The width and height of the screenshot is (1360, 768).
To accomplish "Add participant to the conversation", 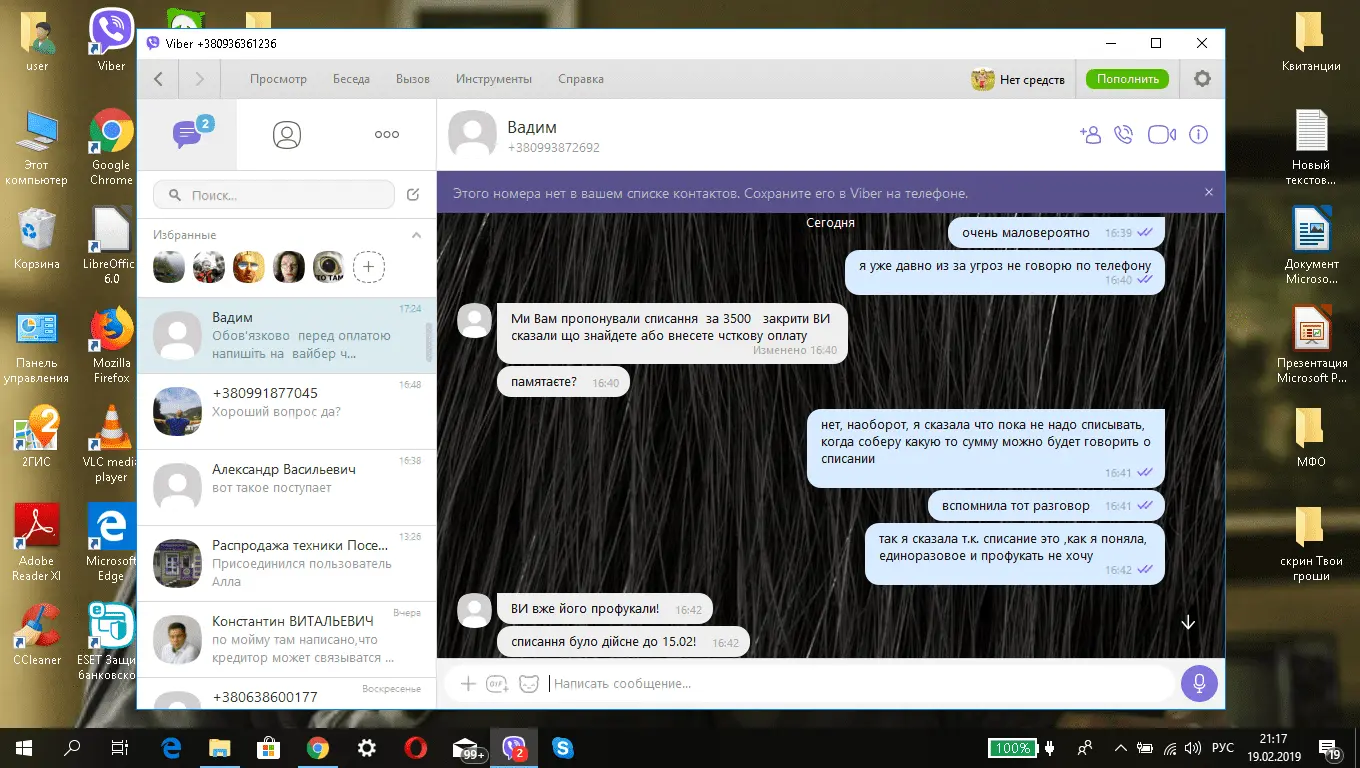I will click(1090, 135).
